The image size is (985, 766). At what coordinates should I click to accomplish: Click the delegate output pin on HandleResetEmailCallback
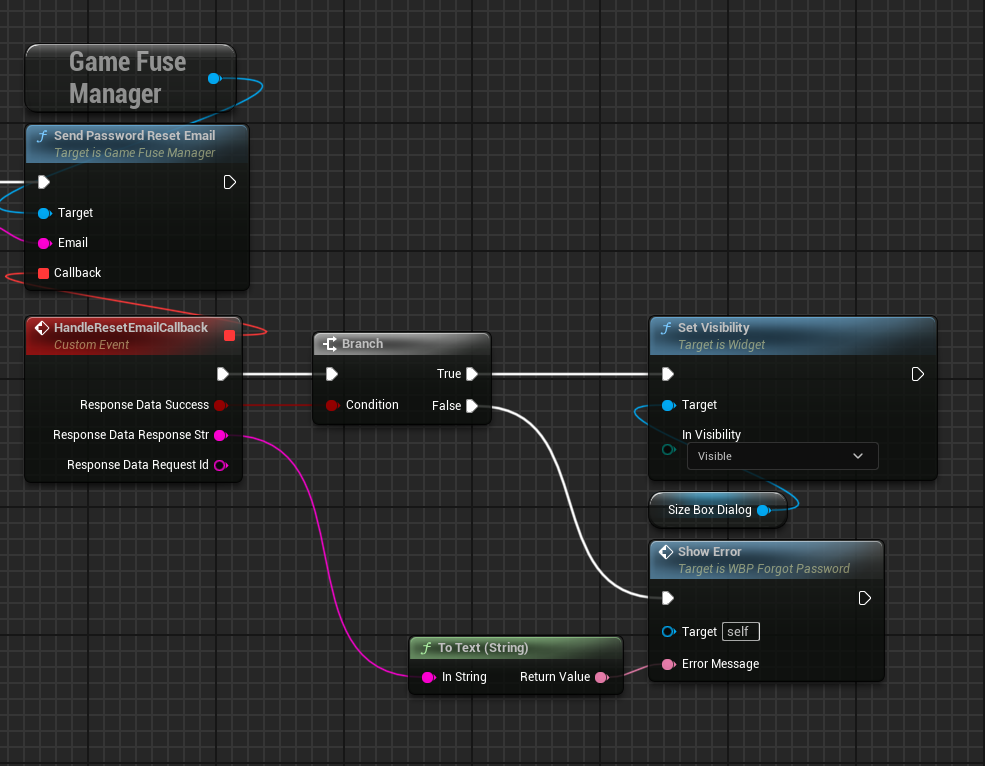tap(229, 336)
